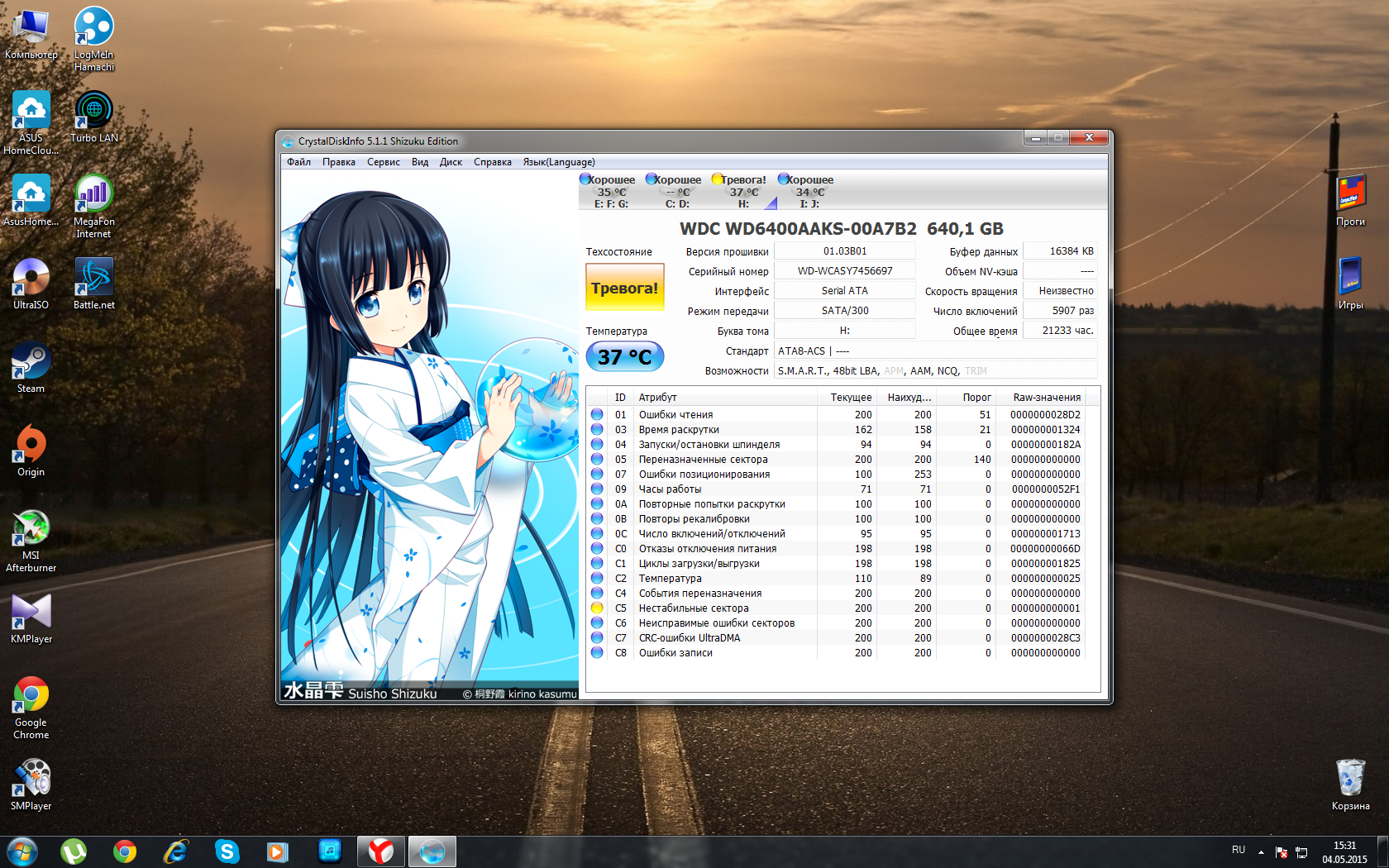Click the Google Chrome desktop icon
This screenshot has width=1389, height=868.
click(x=31, y=708)
